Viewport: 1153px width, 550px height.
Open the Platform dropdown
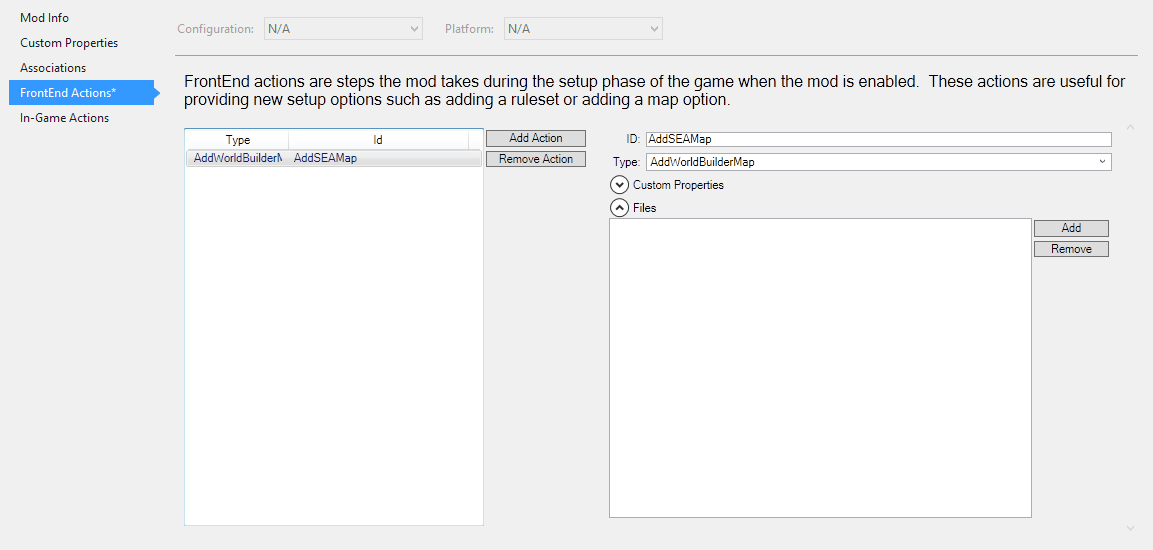[x=583, y=29]
